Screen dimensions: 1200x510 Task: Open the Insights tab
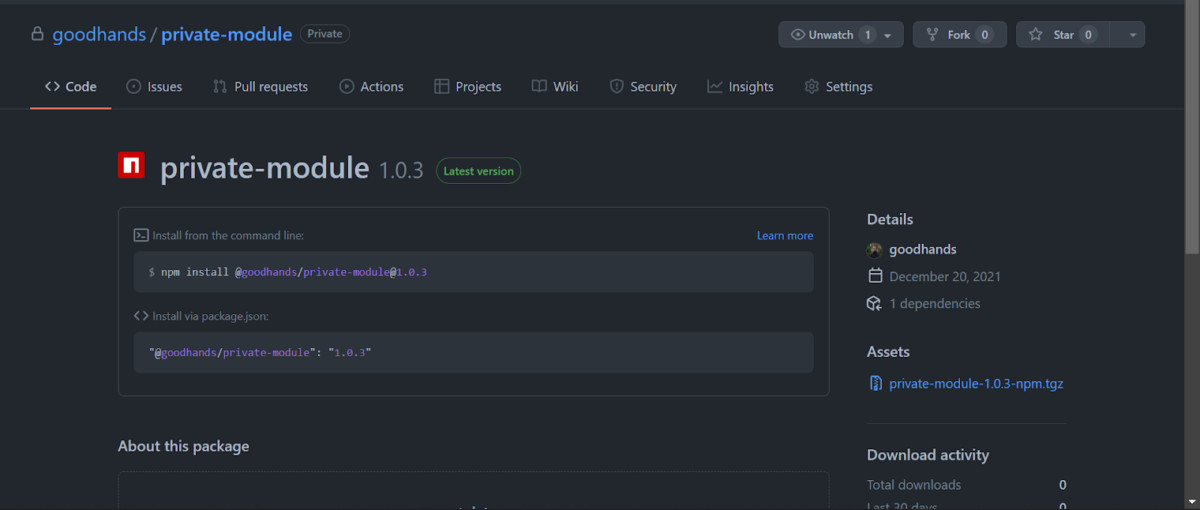click(740, 87)
